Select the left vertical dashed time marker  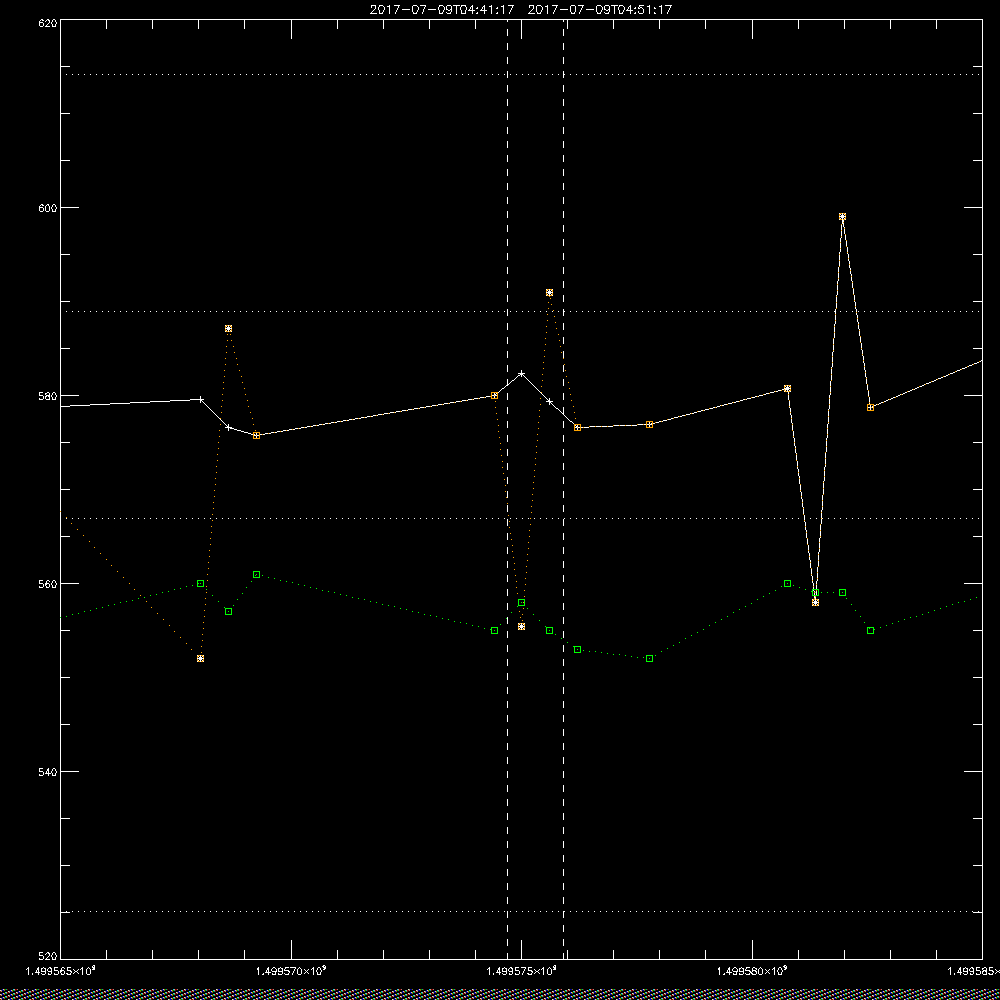[x=508, y=489]
